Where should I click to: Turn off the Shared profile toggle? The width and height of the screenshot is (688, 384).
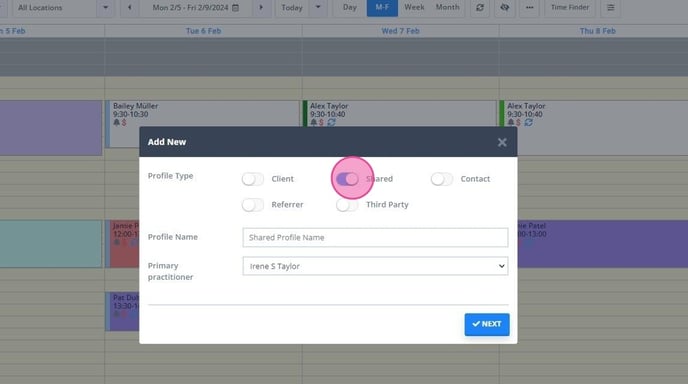point(347,179)
